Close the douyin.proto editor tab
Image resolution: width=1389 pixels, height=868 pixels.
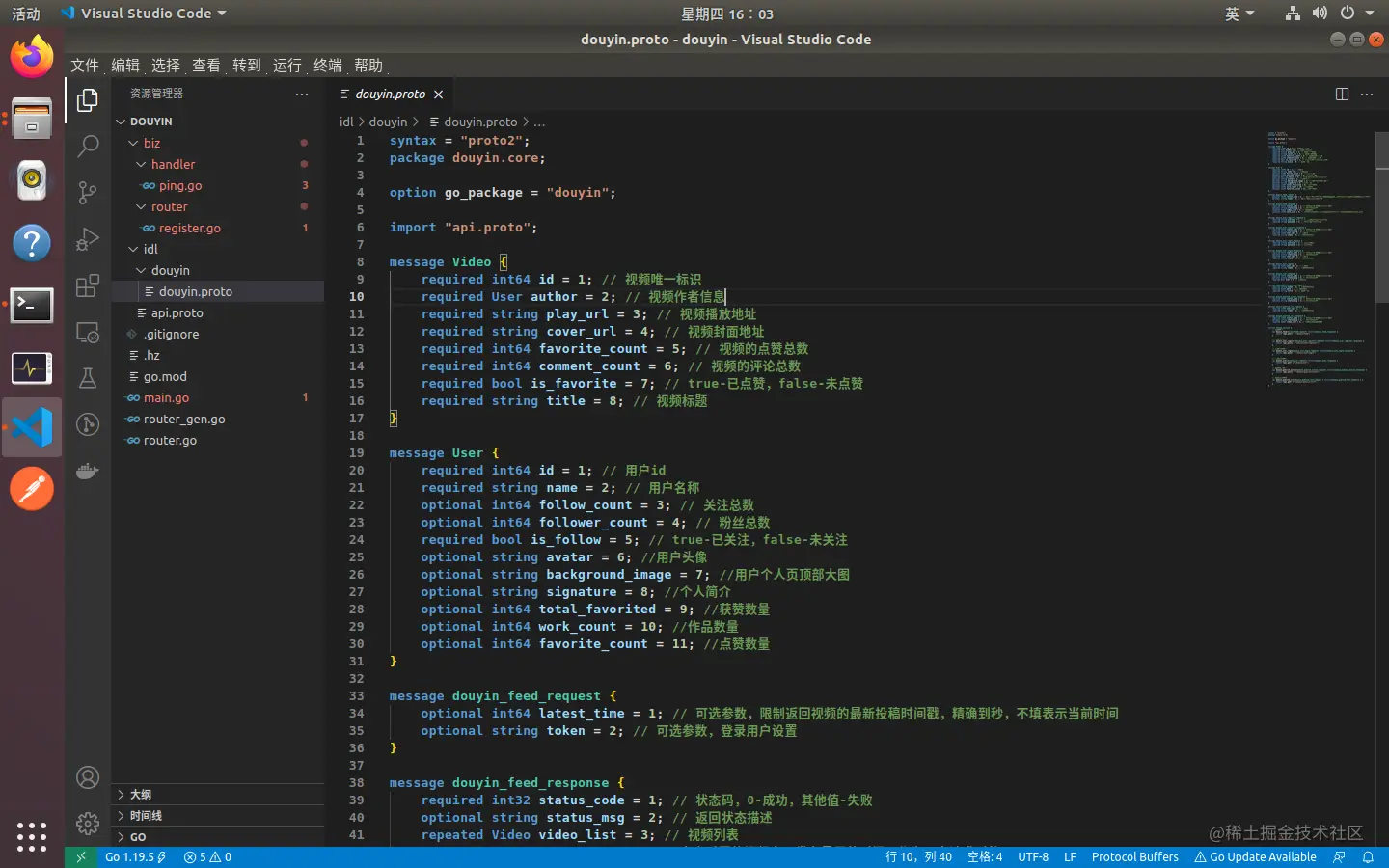pos(438,95)
